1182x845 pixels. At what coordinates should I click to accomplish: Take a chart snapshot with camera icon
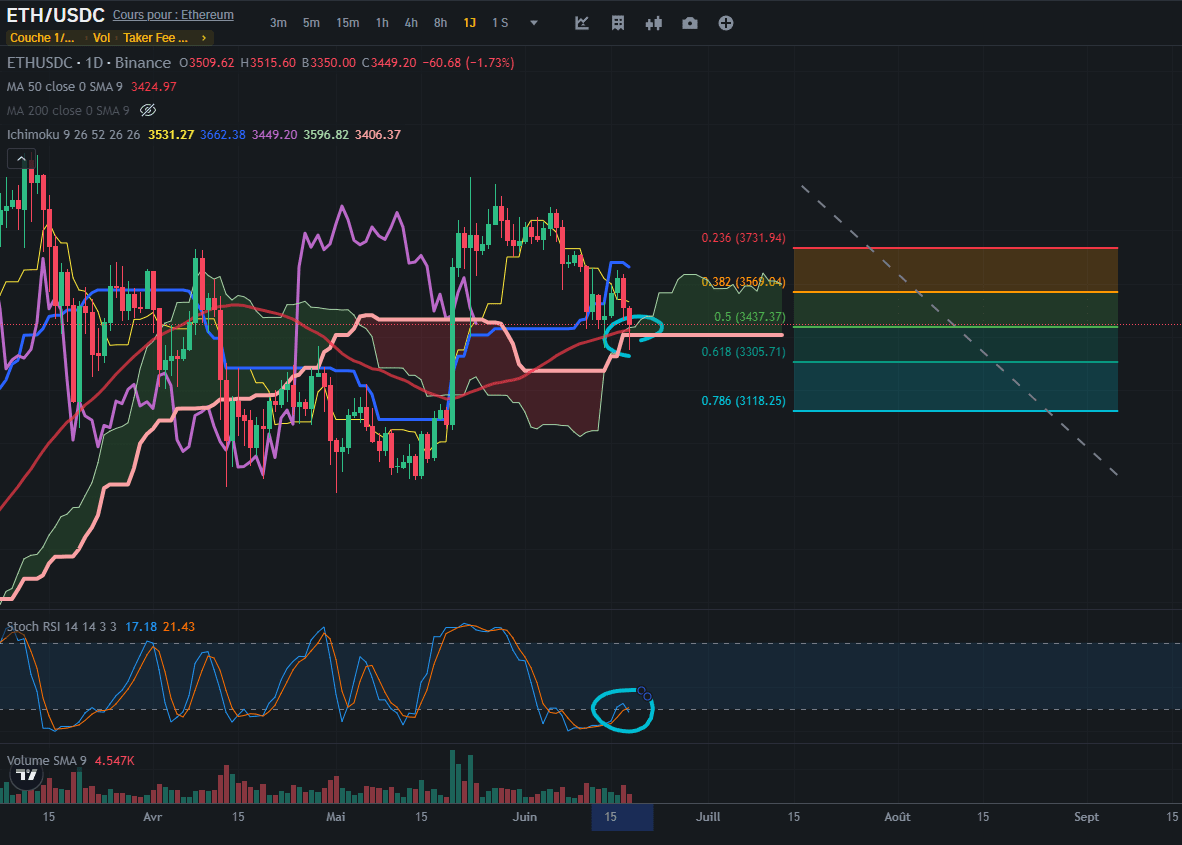[690, 23]
